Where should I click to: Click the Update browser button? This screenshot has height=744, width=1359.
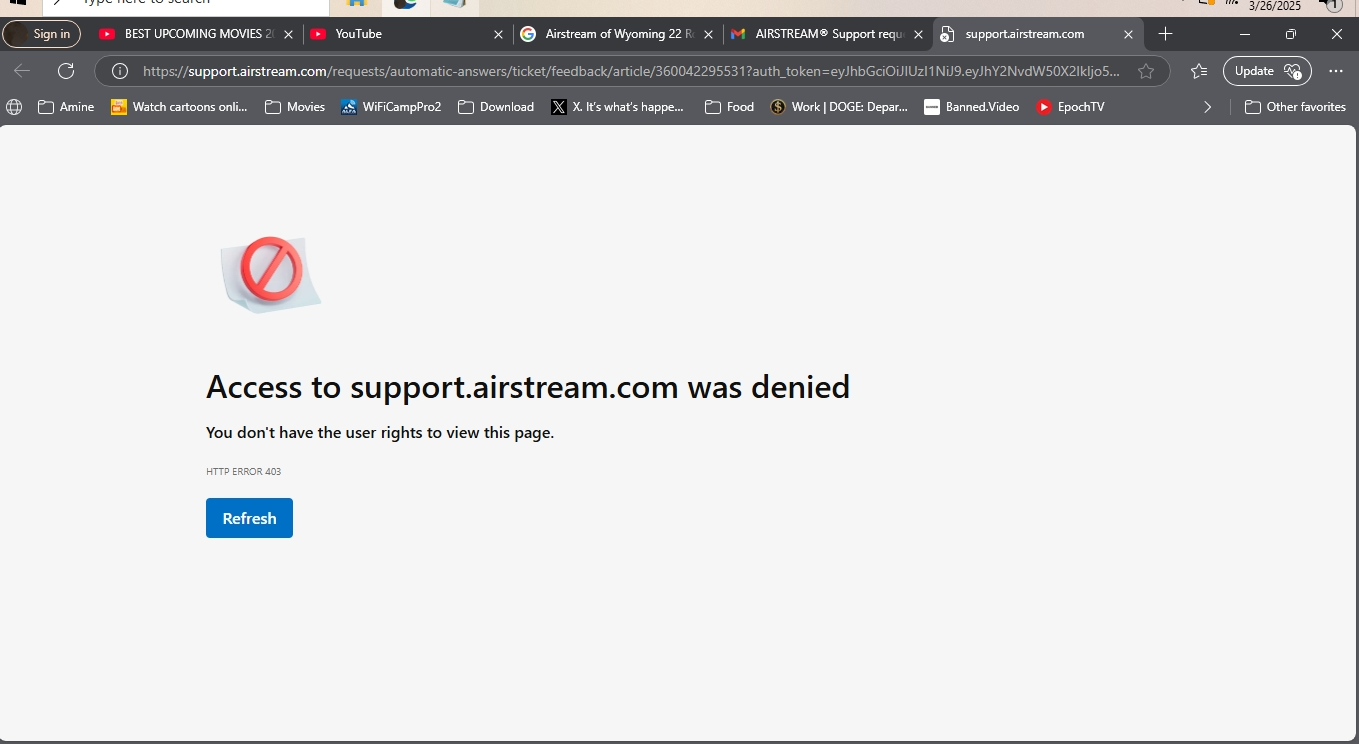click(1267, 71)
